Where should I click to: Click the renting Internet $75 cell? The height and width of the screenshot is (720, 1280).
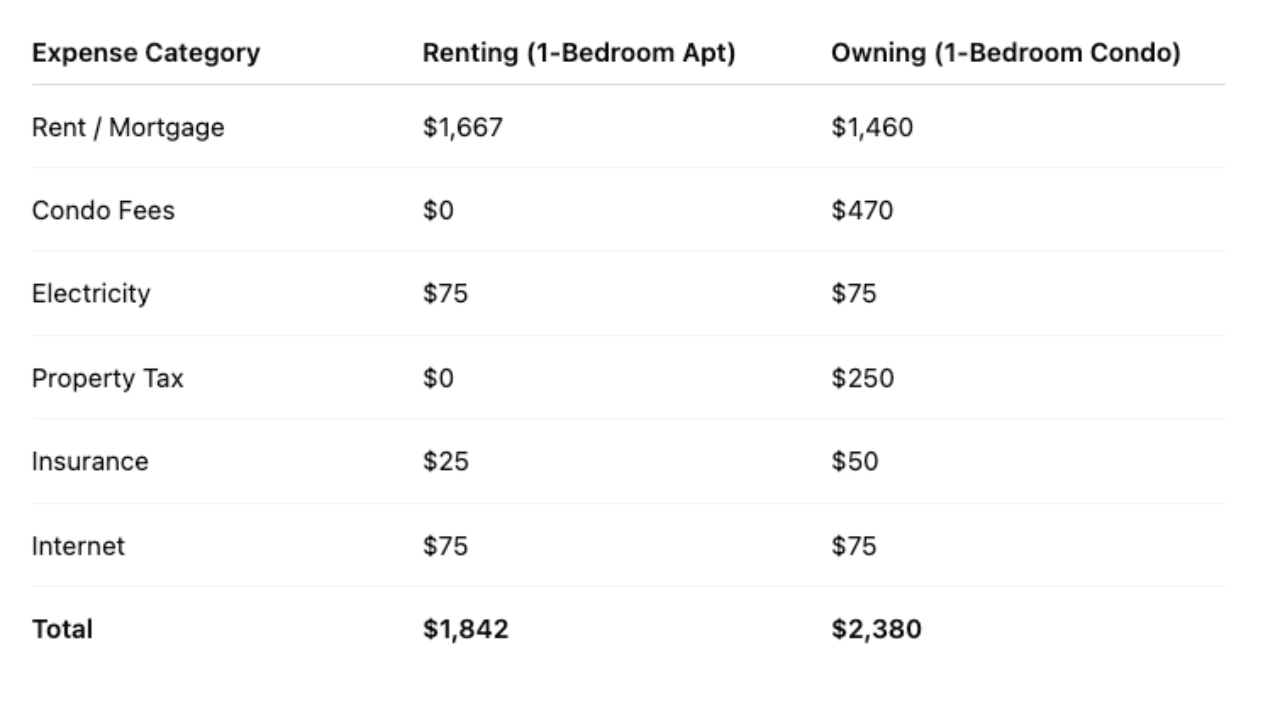(x=445, y=546)
